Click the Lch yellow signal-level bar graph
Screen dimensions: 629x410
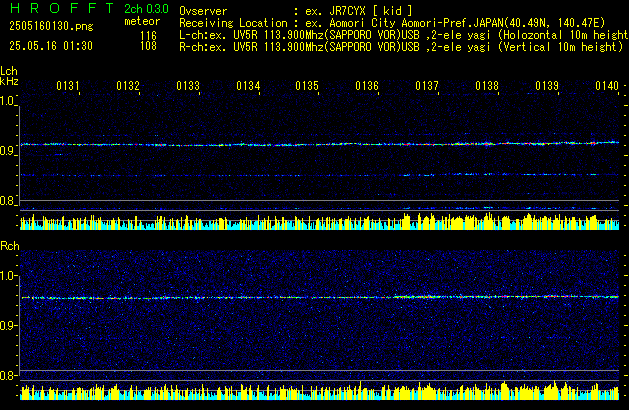click(x=320, y=221)
